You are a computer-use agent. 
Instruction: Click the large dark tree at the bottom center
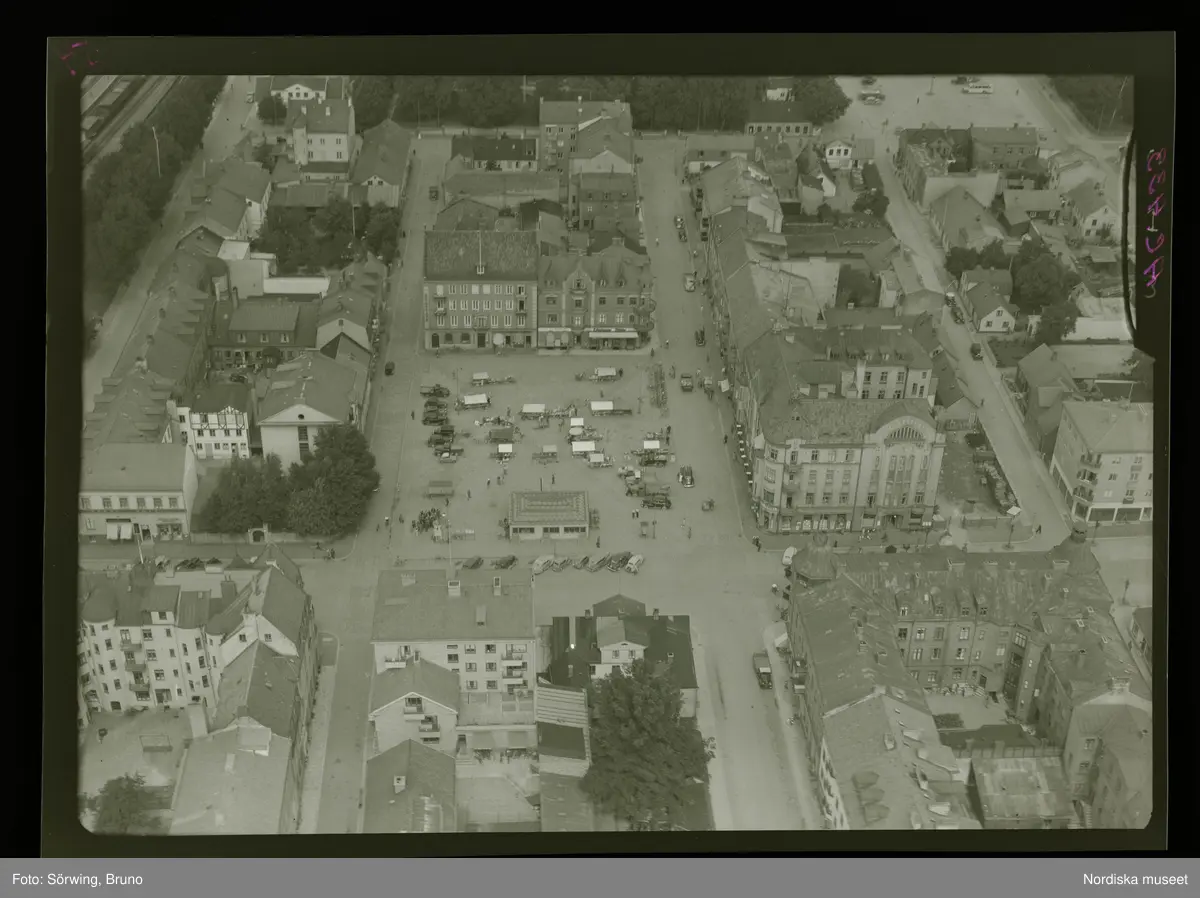tap(641, 745)
